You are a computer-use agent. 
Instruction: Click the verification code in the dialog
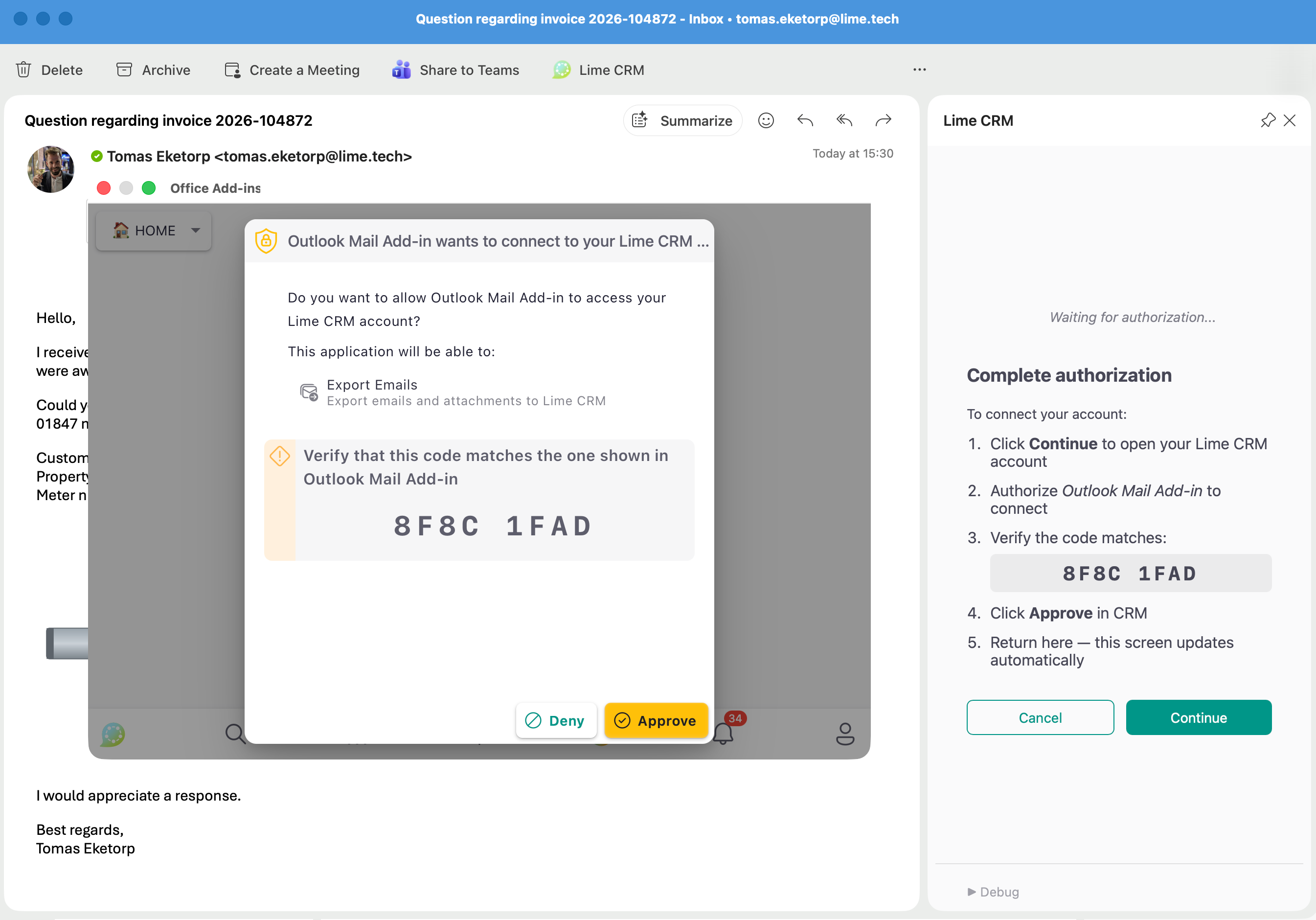point(493,526)
